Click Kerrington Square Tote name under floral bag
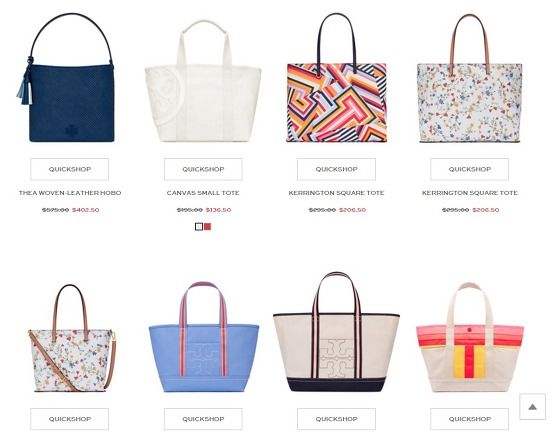This screenshot has height=433, width=550. (x=470, y=193)
